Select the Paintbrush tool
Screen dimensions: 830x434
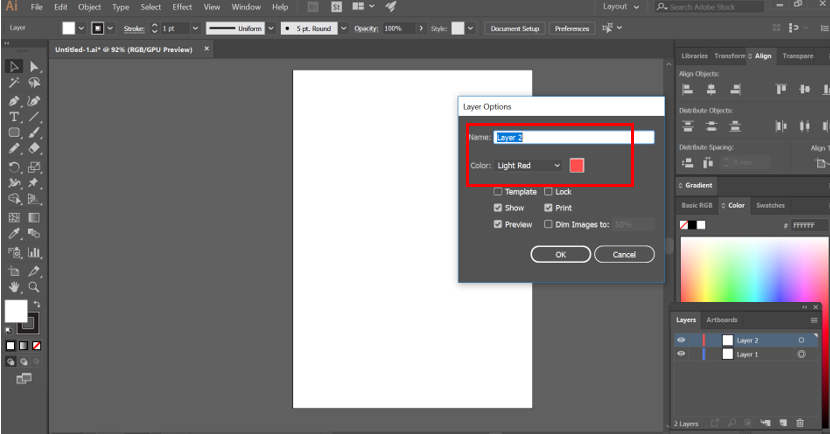[34, 132]
